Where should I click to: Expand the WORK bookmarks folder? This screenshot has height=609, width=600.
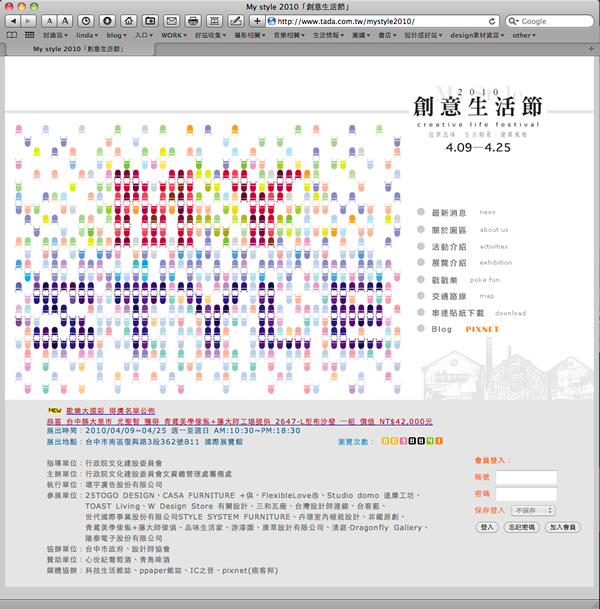point(174,35)
